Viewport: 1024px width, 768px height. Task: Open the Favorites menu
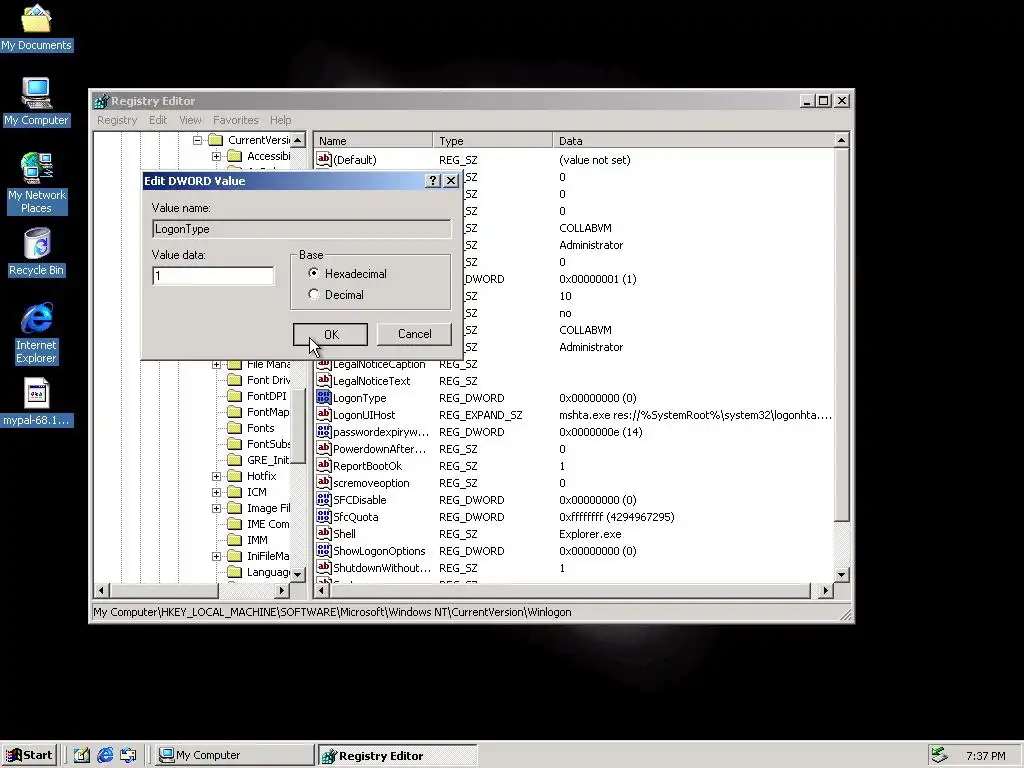tap(235, 120)
